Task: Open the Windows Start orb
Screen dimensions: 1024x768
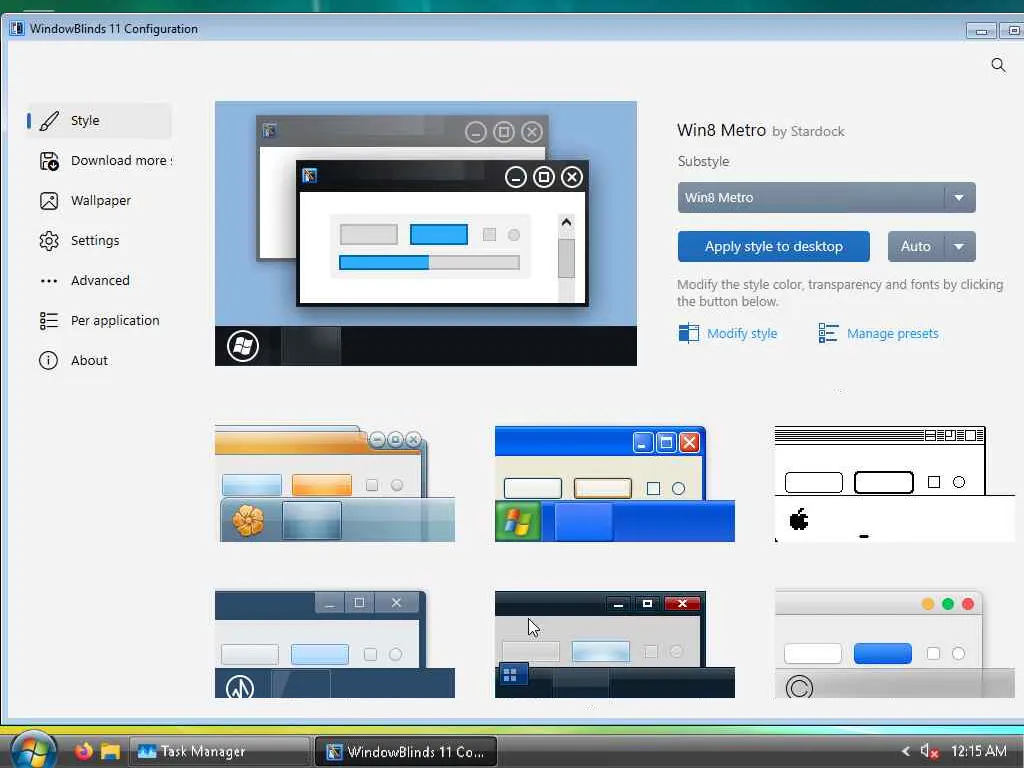Action: coord(34,750)
